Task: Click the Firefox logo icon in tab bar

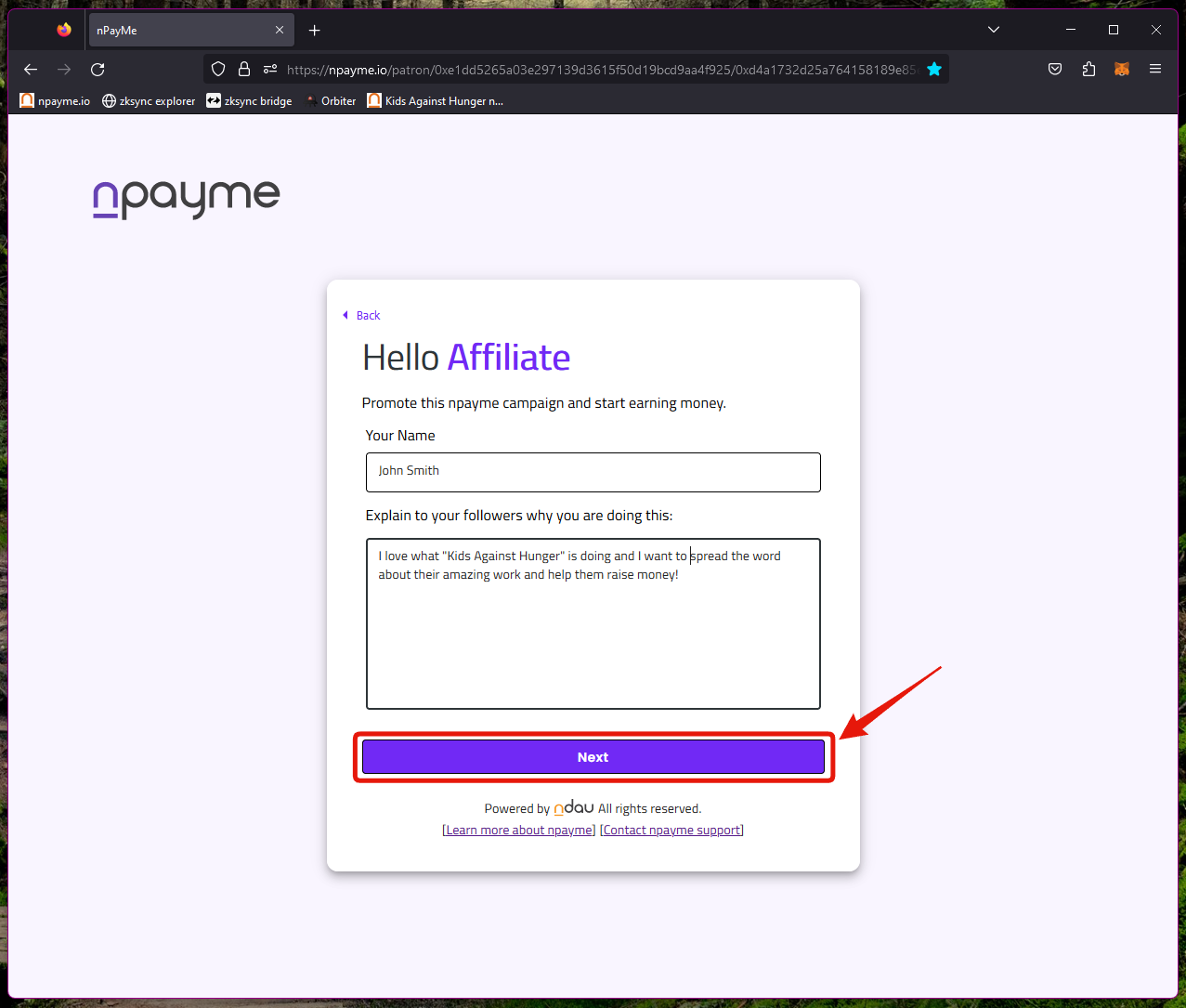Action: pyautogui.click(x=63, y=30)
